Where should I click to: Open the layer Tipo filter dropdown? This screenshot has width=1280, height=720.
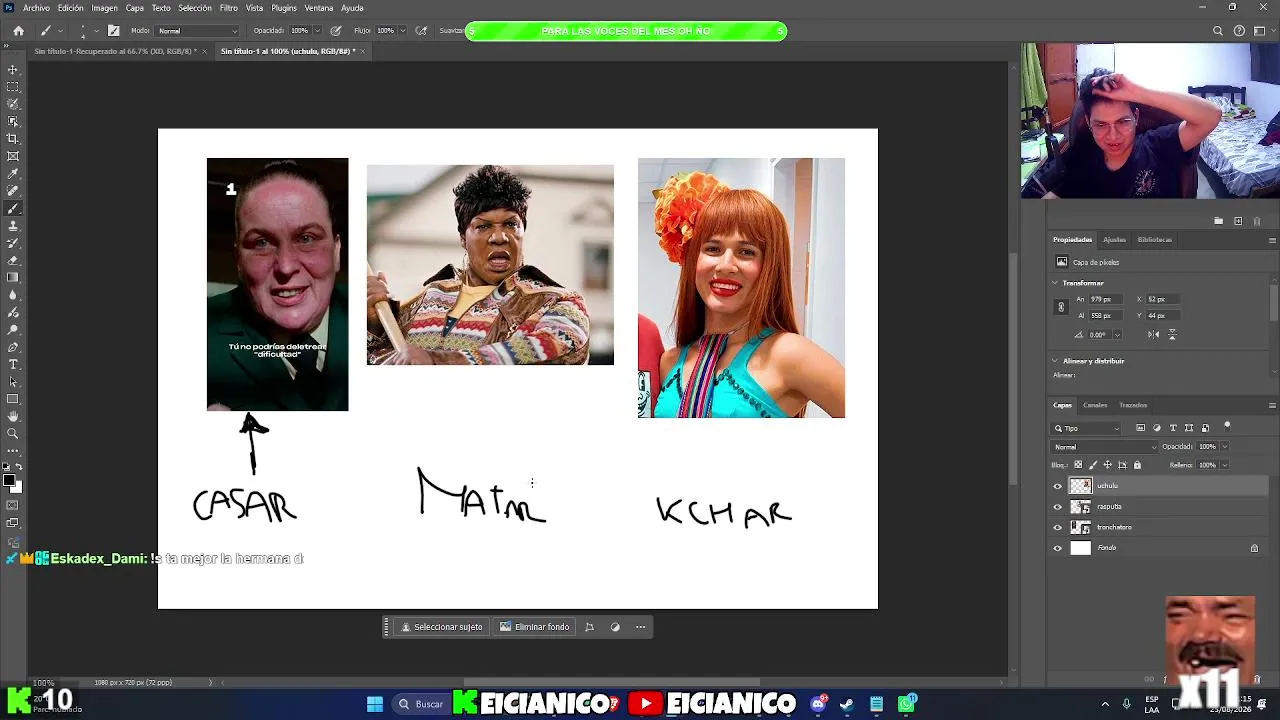tap(1087, 428)
